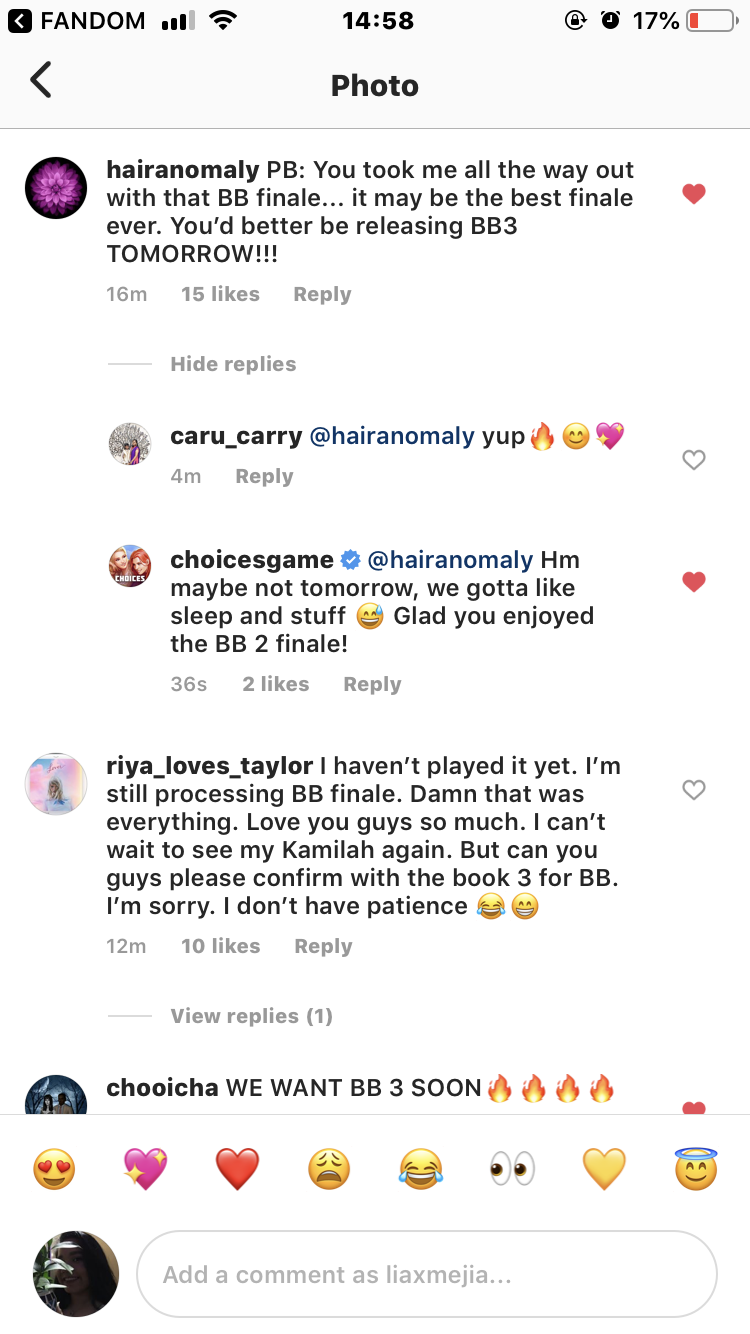Like caru_carry's reply
Viewport: 750px width, 1334px height.
pos(694,460)
